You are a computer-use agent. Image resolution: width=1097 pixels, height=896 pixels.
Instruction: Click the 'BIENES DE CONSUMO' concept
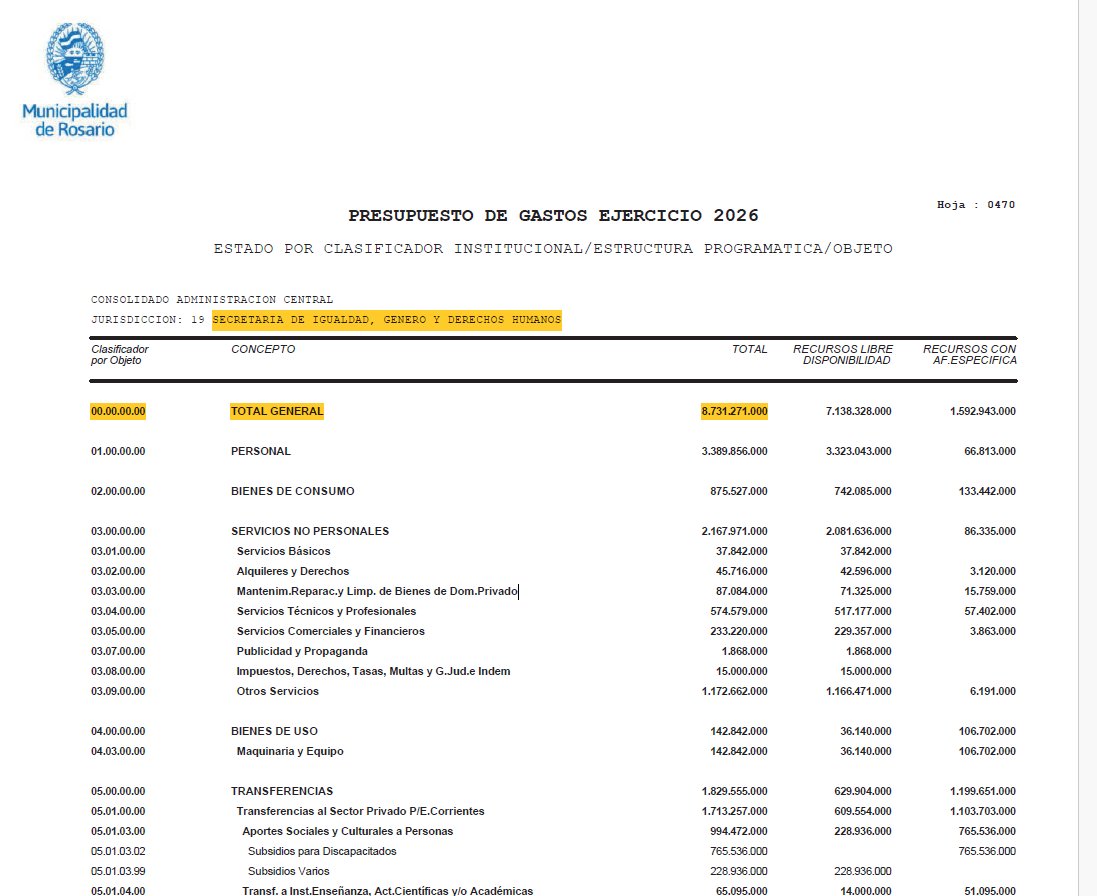[292, 491]
